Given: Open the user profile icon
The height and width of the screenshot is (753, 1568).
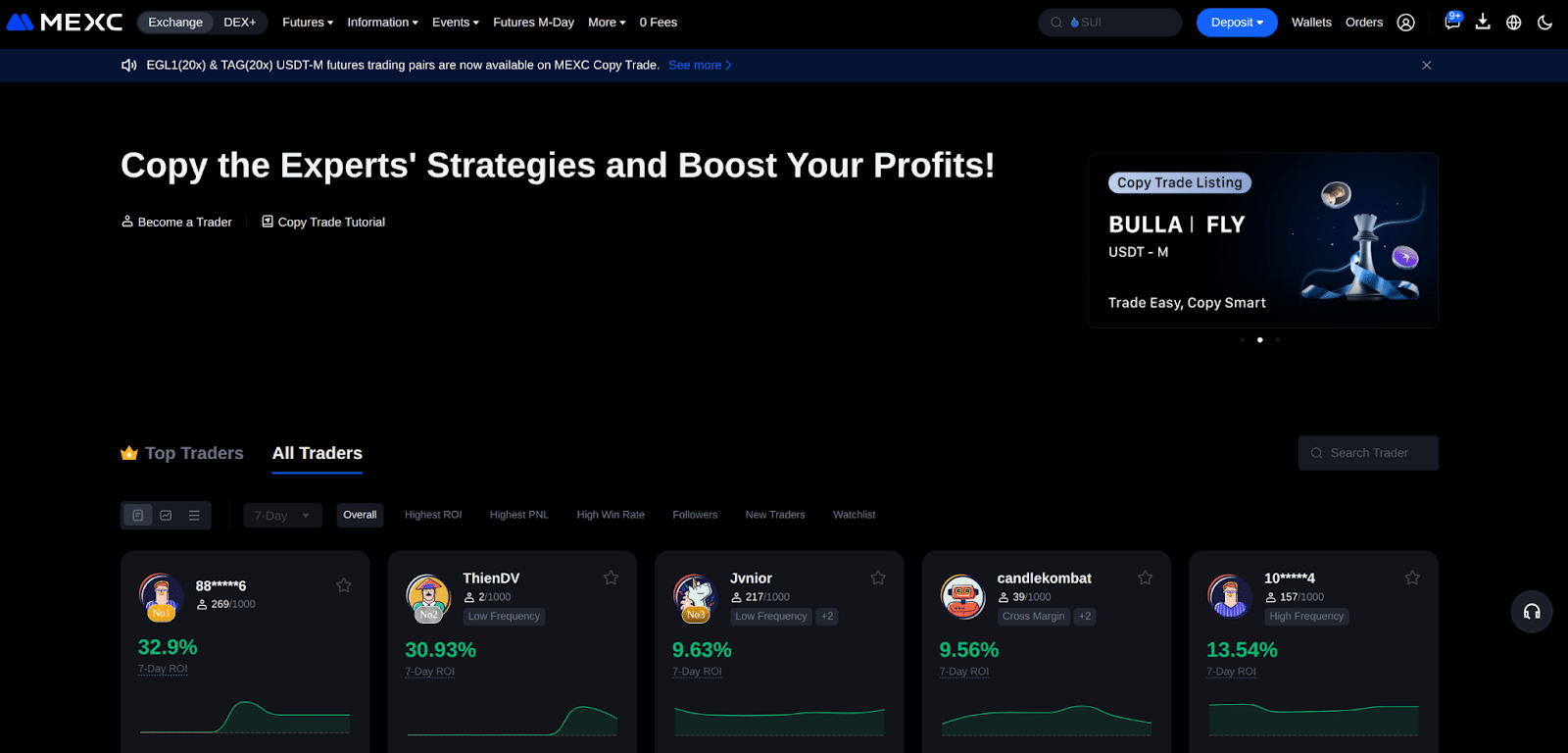Looking at the screenshot, I should [x=1405, y=23].
